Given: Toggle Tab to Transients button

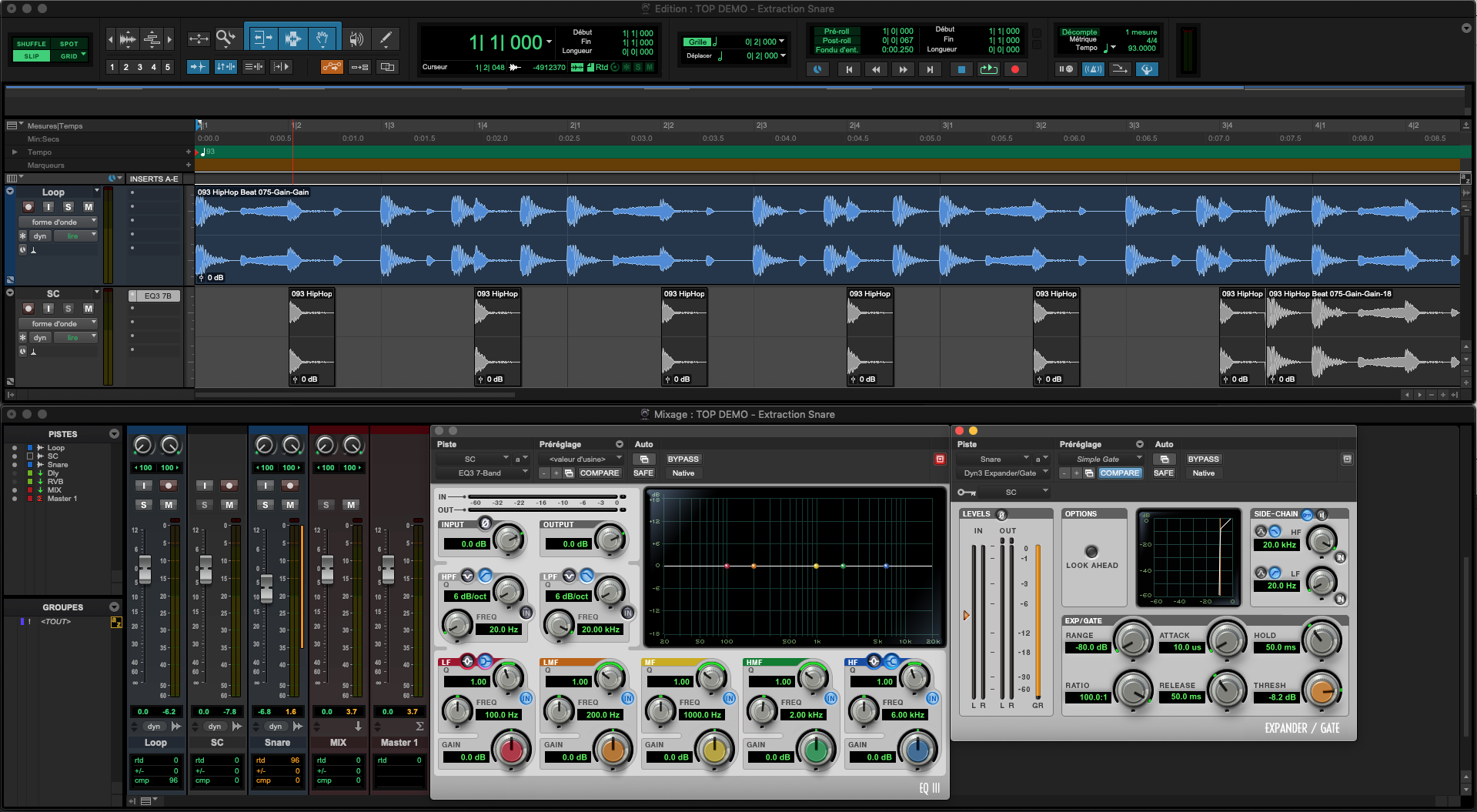Looking at the screenshot, I should (198, 67).
